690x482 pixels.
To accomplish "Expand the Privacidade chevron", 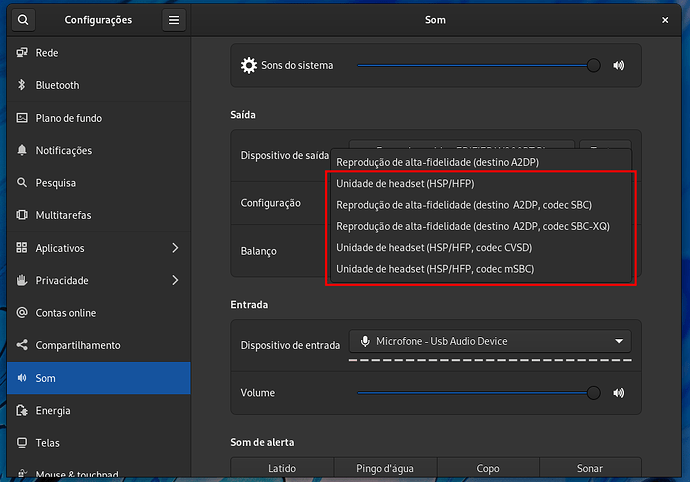I will pos(175,280).
